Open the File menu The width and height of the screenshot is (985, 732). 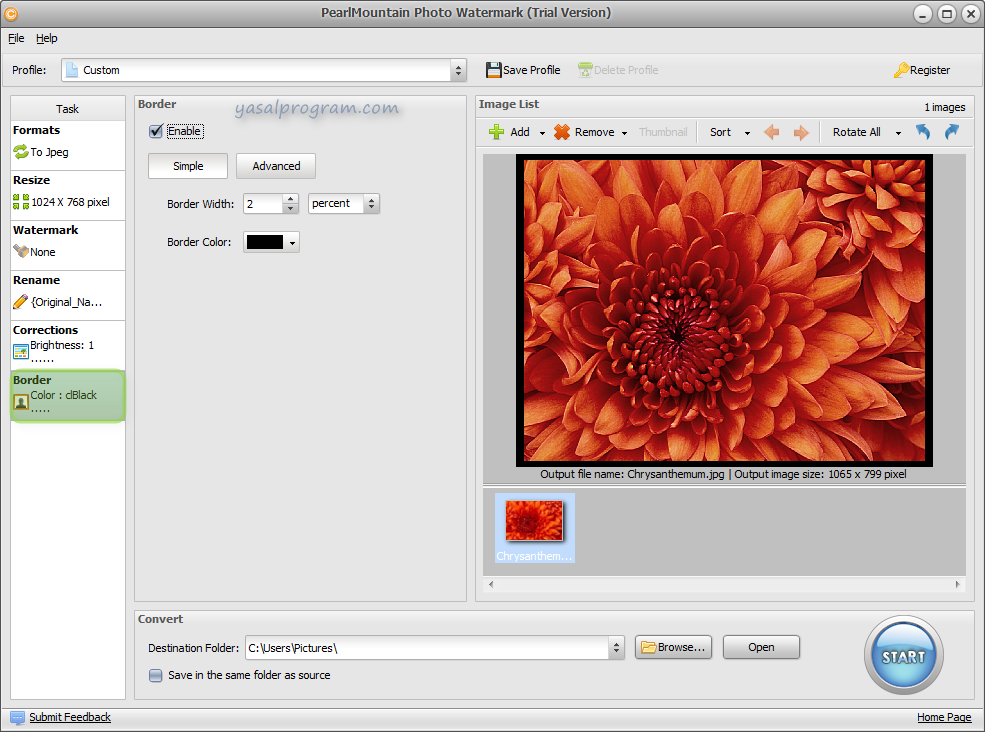coord(16,38)
